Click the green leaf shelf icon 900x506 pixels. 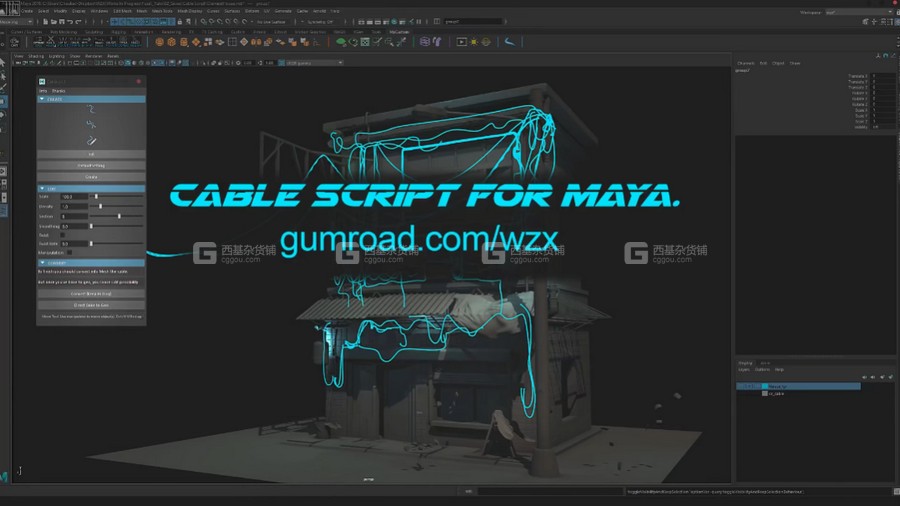pos(341,42)
